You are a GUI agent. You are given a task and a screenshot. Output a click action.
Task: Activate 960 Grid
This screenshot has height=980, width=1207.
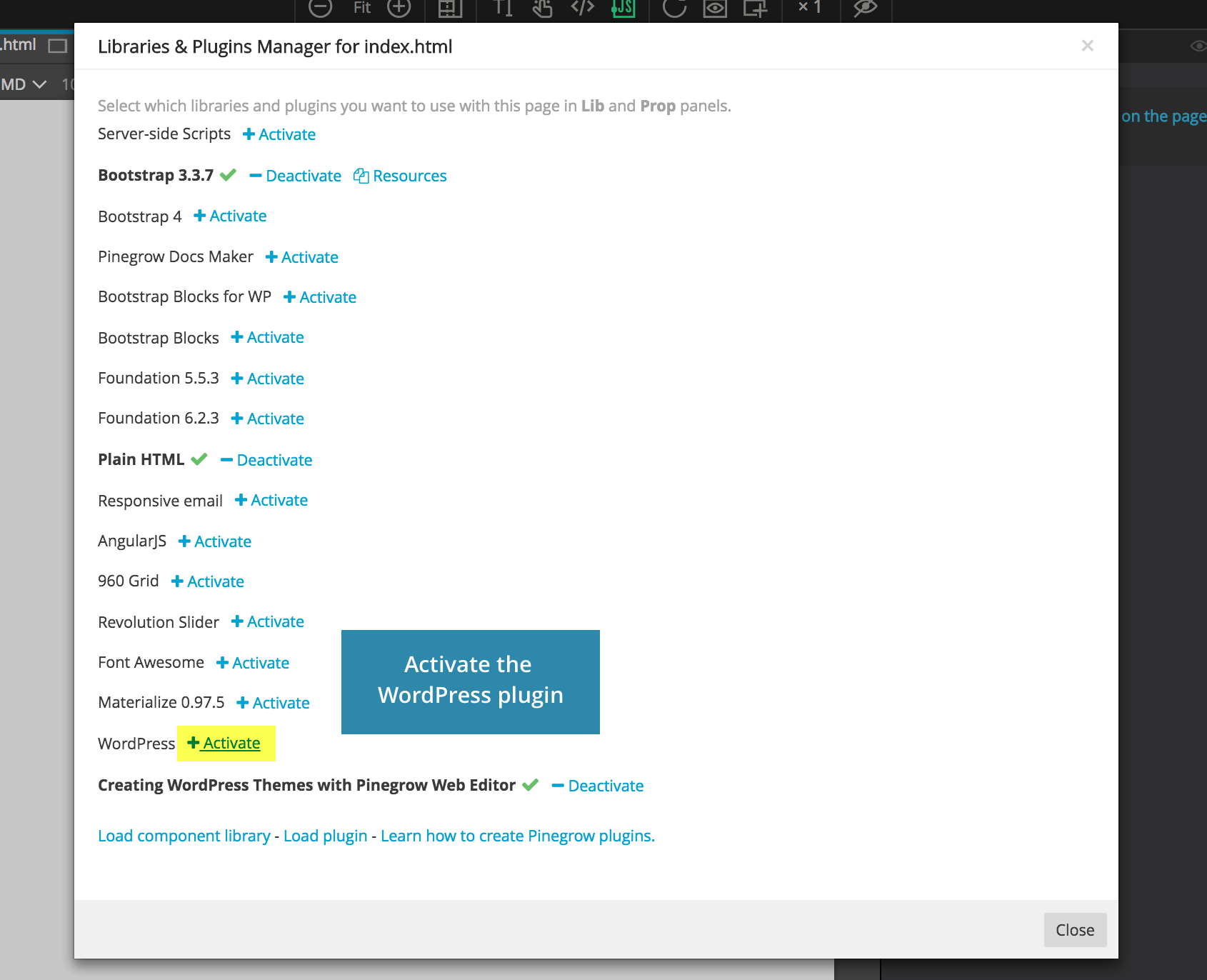tap(208, 581)
